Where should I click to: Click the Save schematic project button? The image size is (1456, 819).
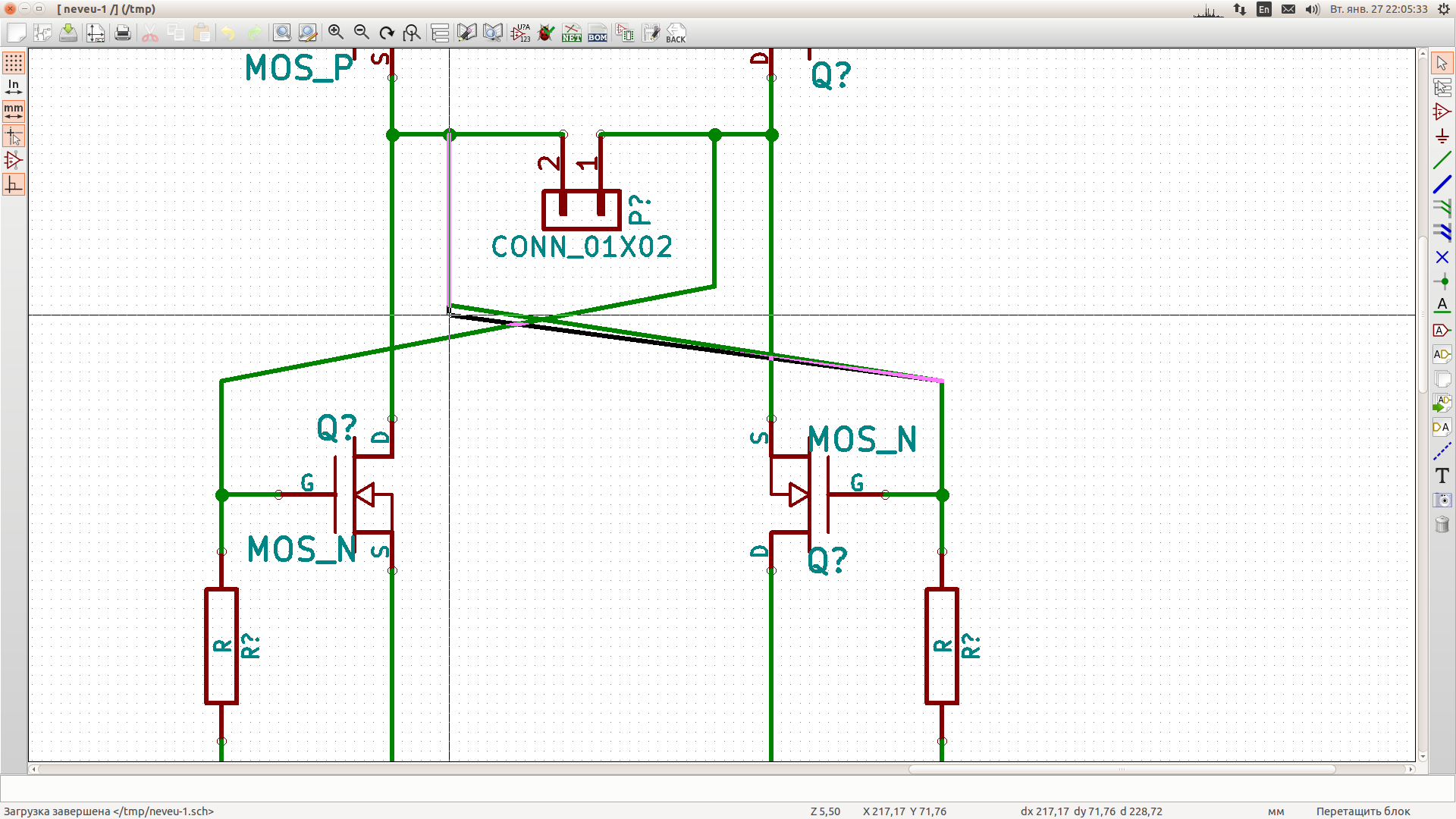[x=68, y=33]
